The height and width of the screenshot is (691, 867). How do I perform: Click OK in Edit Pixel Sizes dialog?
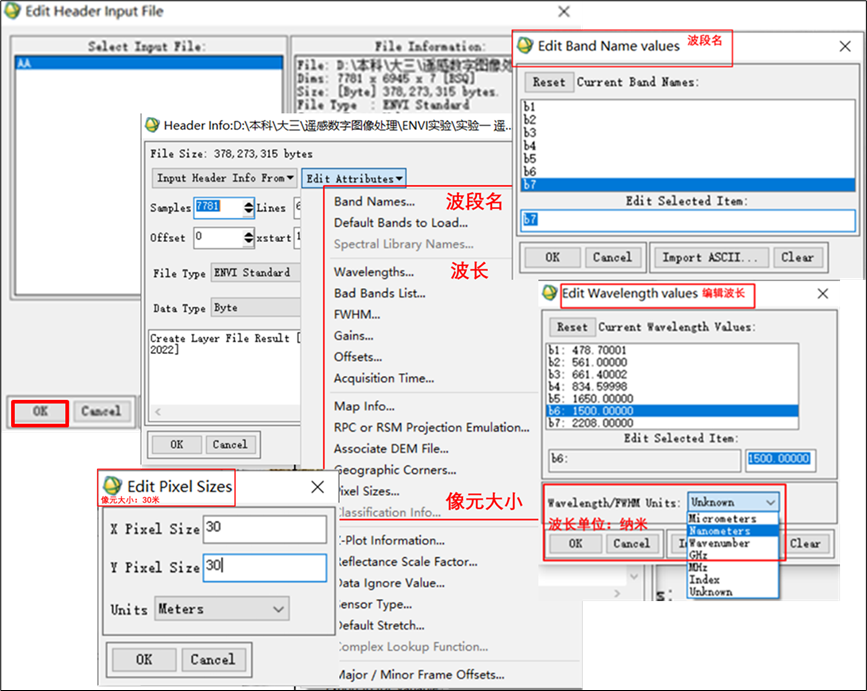144,659
